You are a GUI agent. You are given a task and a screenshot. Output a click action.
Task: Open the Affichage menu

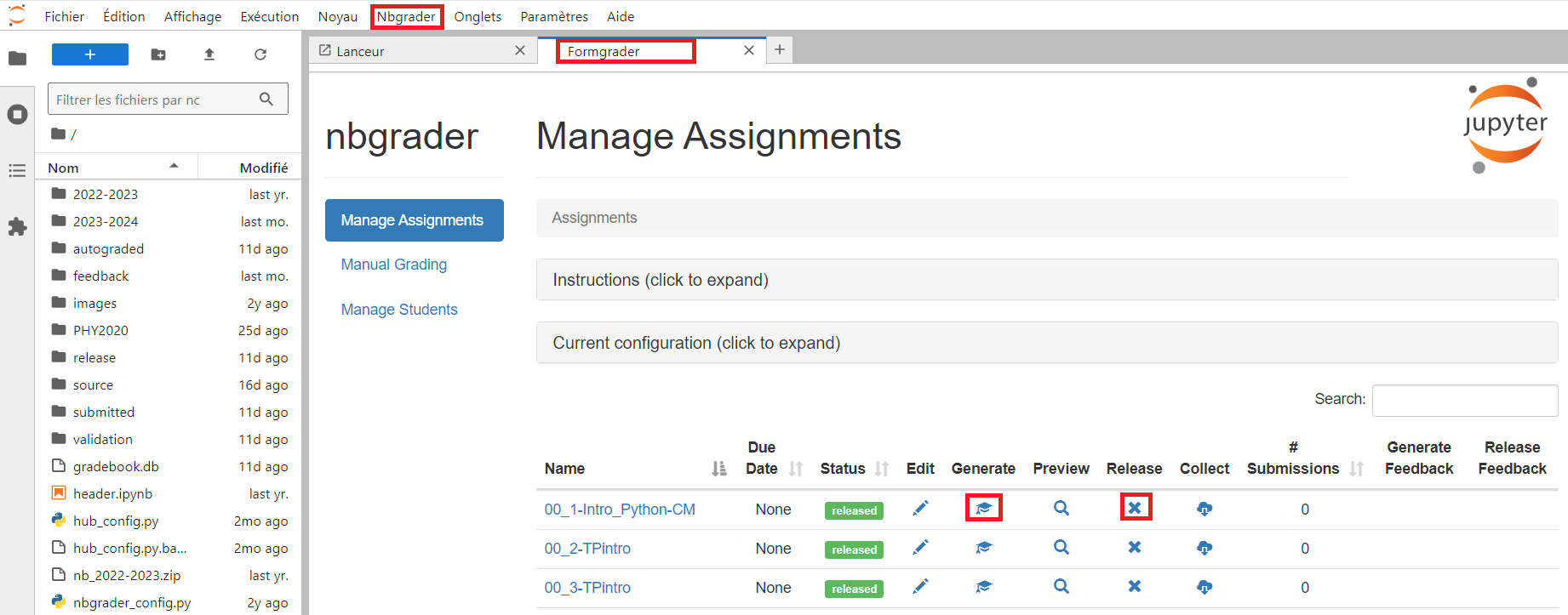click(192, 16)
